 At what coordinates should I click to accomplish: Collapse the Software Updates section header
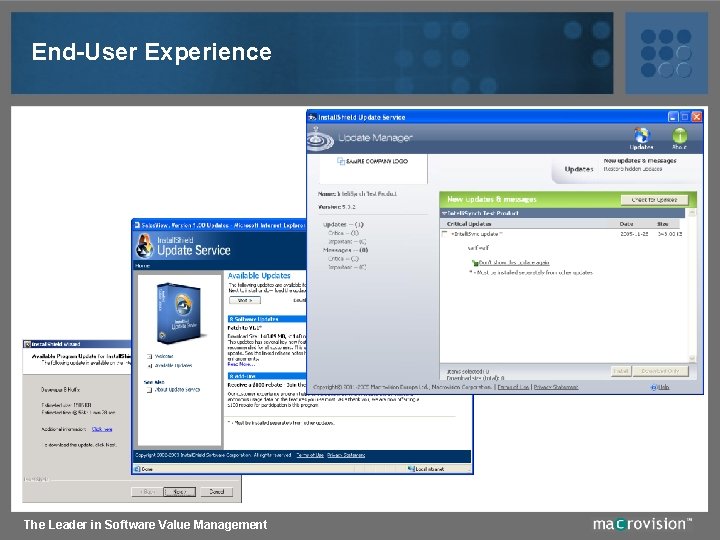pyautogui.click(x=231, y=319)
